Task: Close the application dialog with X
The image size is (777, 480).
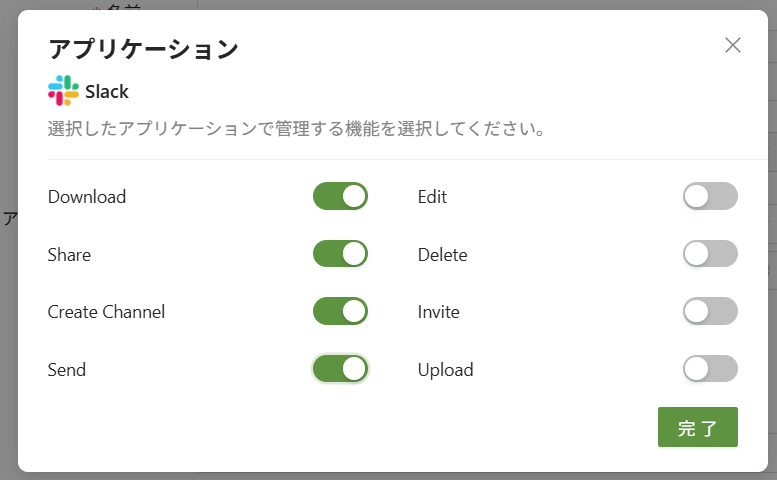Action: (733, 45)
